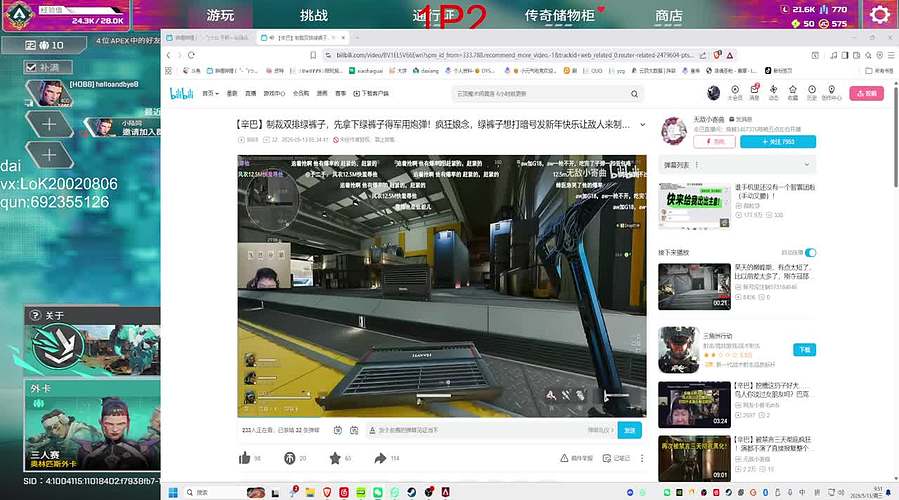Click the pink 投稿 upload button
This screenshot has width=899, height=500.
(x=866, y=93)
